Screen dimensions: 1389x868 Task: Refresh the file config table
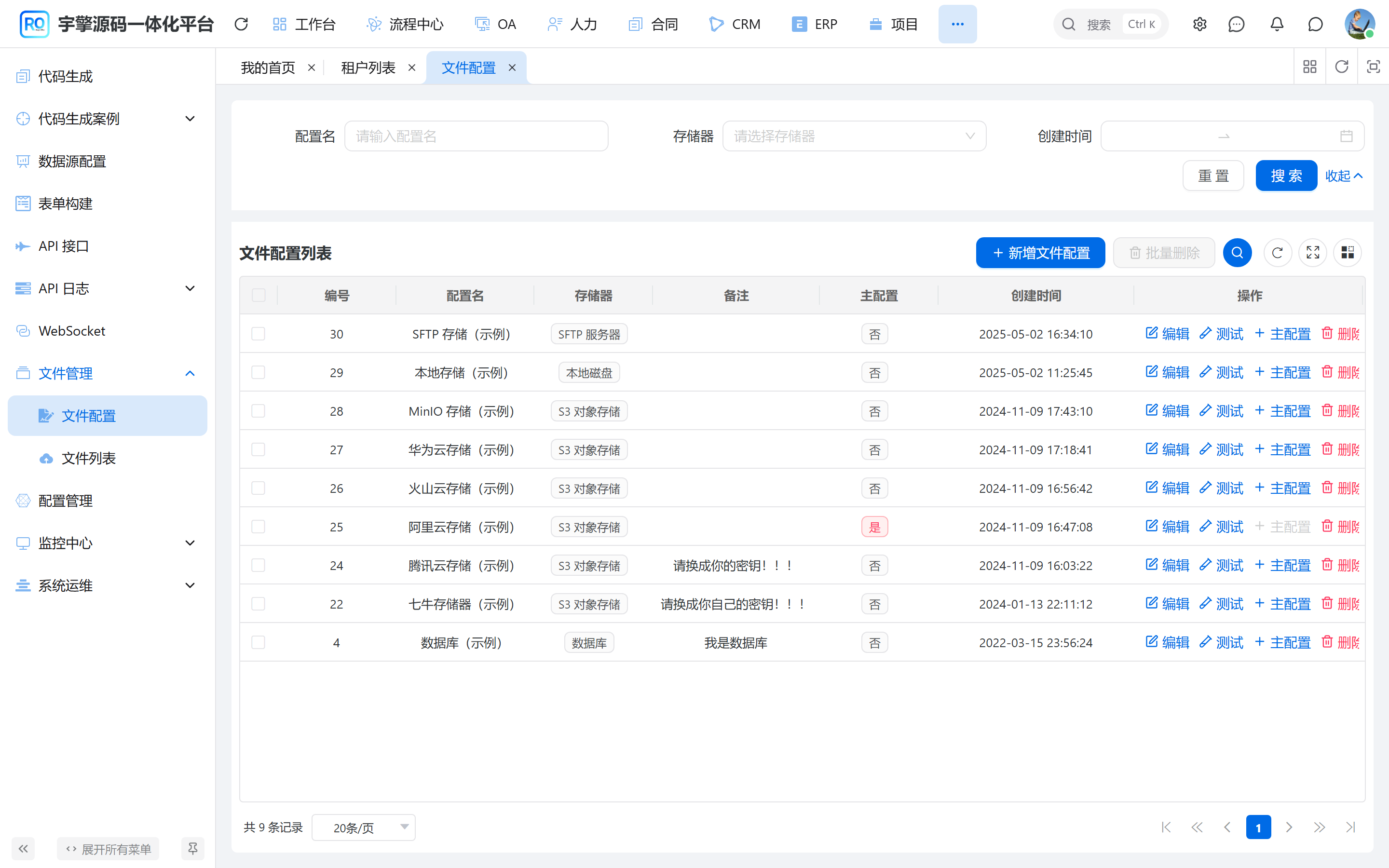click(1277, 253)
